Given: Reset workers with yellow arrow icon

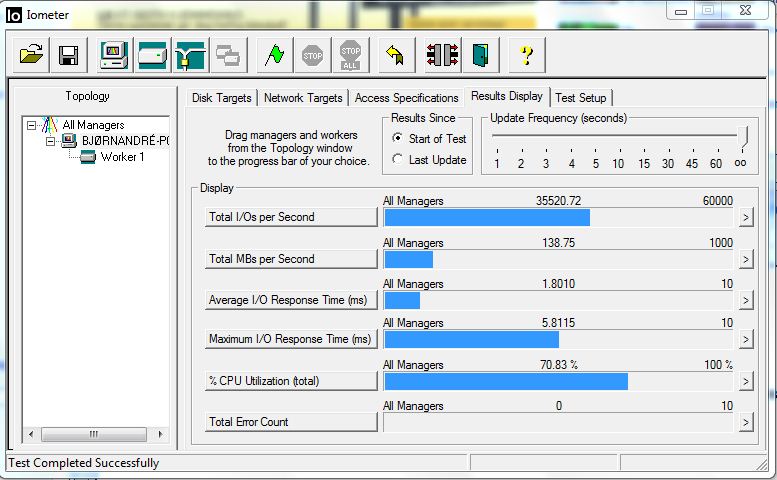Looking at the screenshot, I should point(396,54).
